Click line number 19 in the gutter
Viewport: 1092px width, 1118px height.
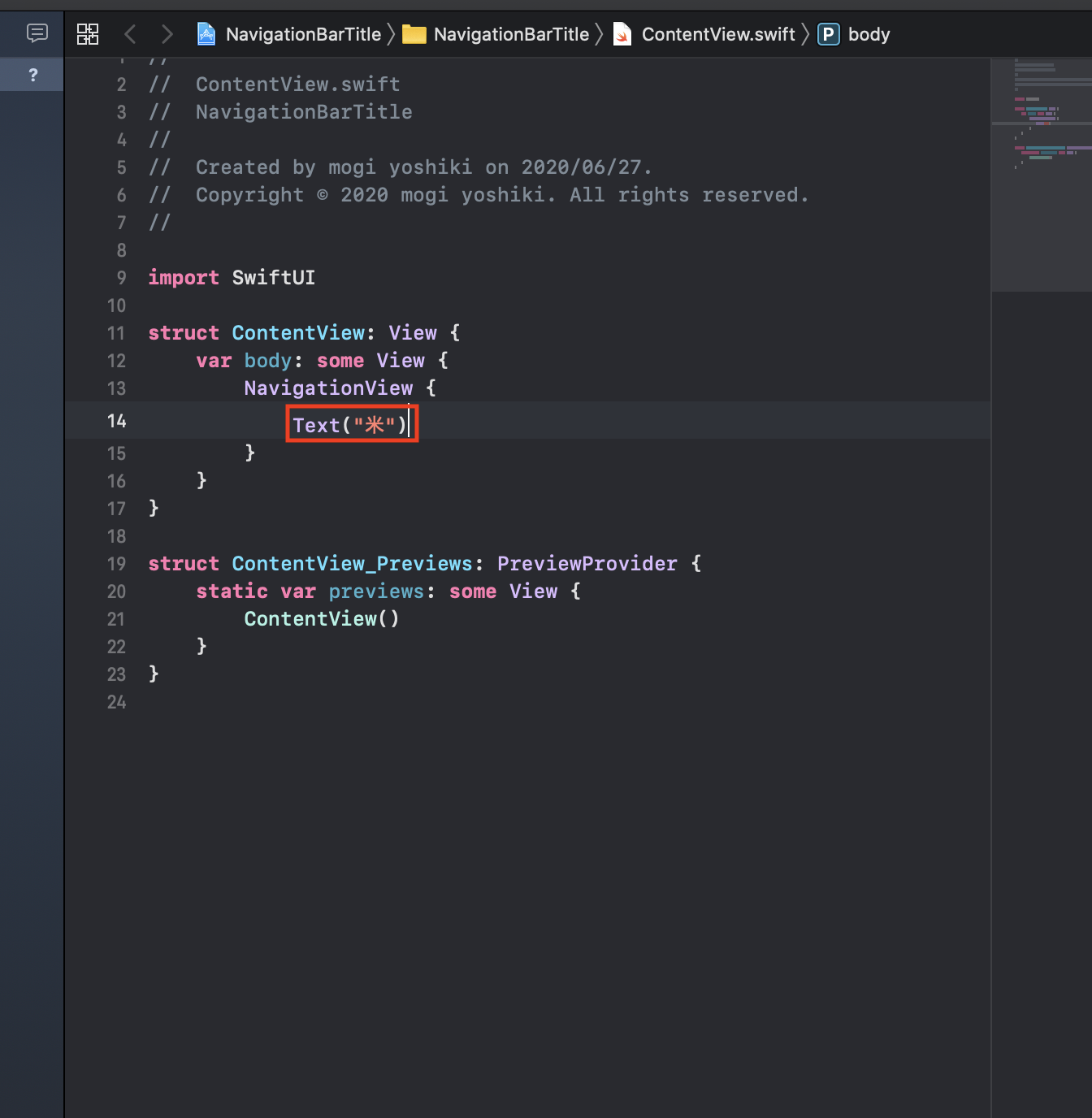(117, 564)
